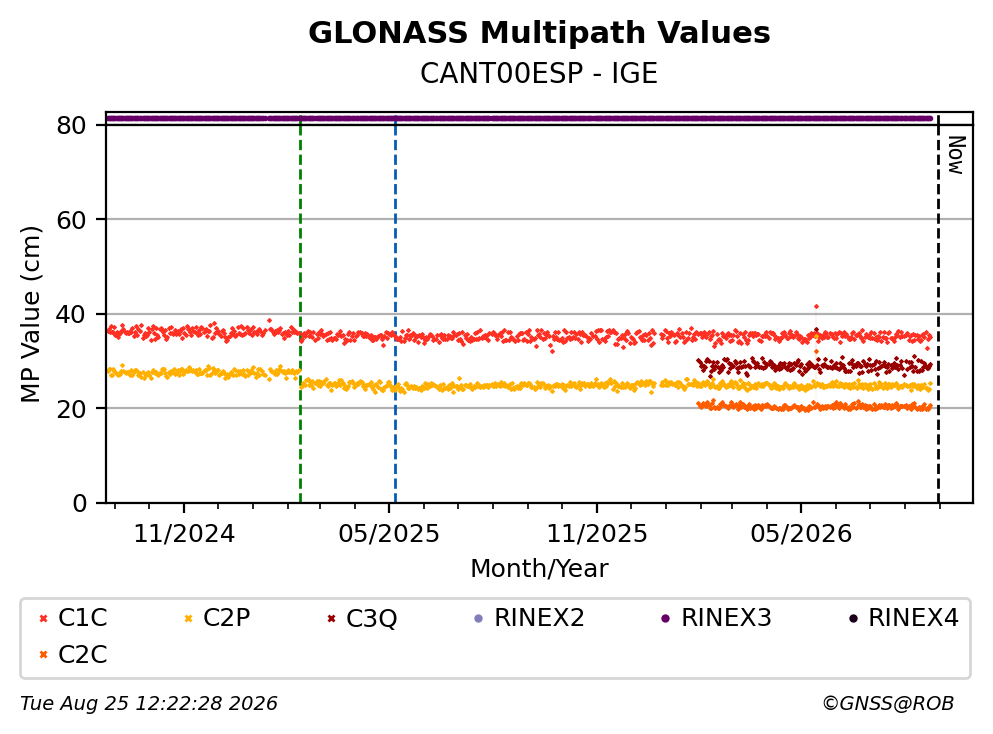Click the blue dashed vertical event line
The image size is (993, 734).
pyautogui.click(x=395, y=310)
